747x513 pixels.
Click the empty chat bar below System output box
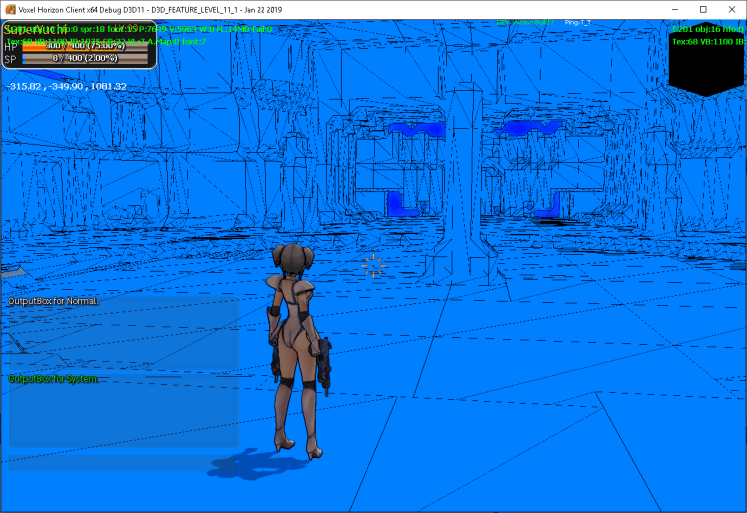click(x=123, y=460)
